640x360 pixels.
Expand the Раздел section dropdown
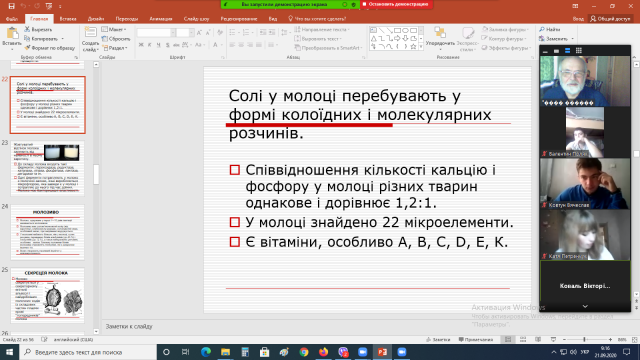[x=116, y=48]
